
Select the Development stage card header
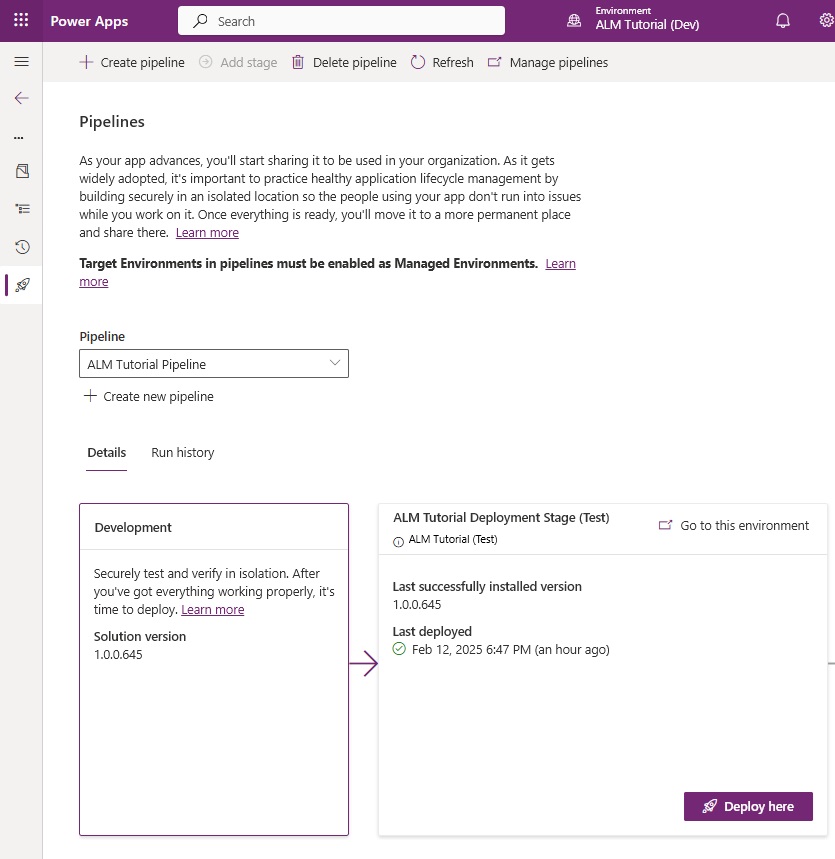click(x=214, y=527)
